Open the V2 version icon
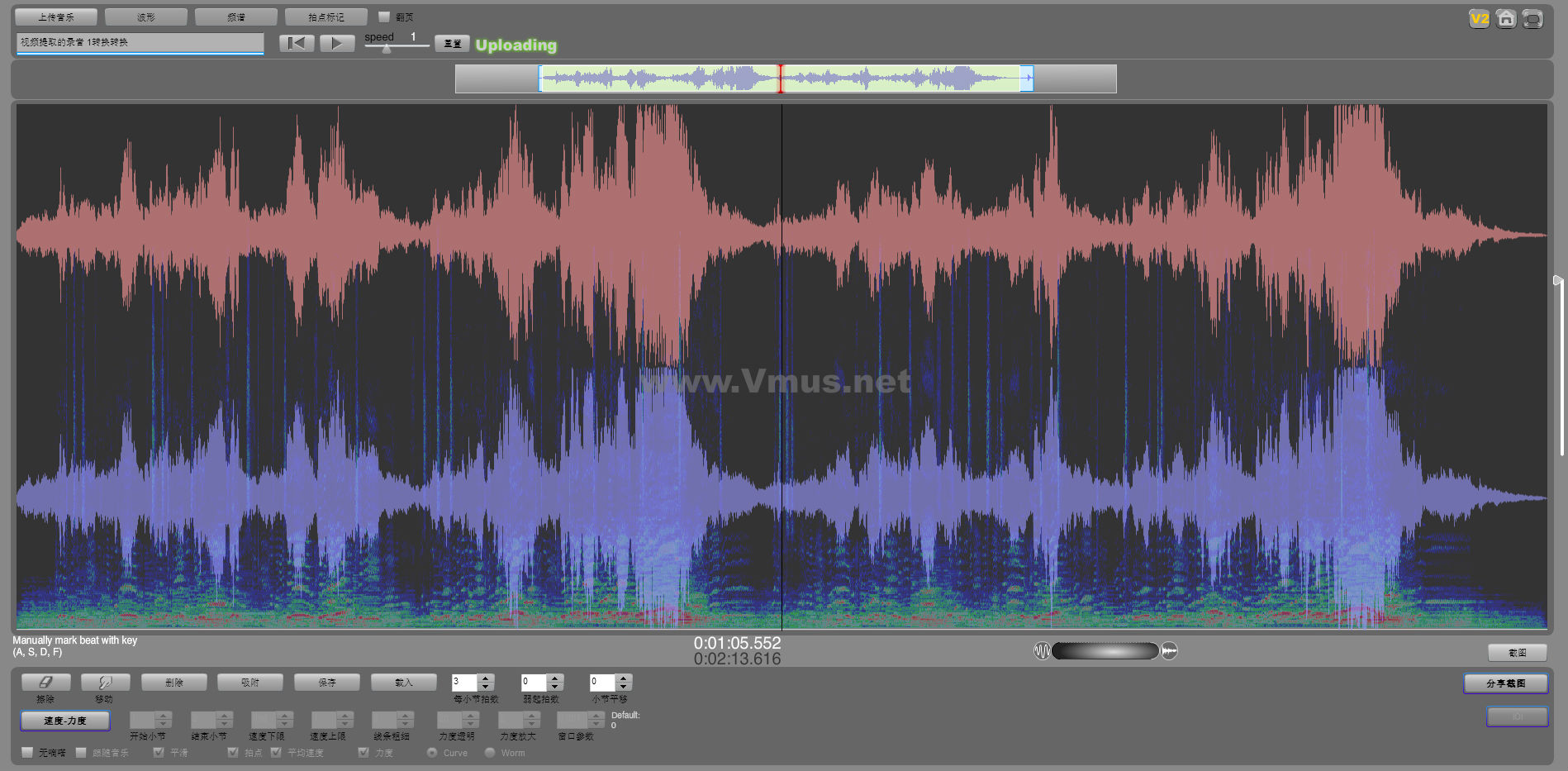 (1479, 18)
